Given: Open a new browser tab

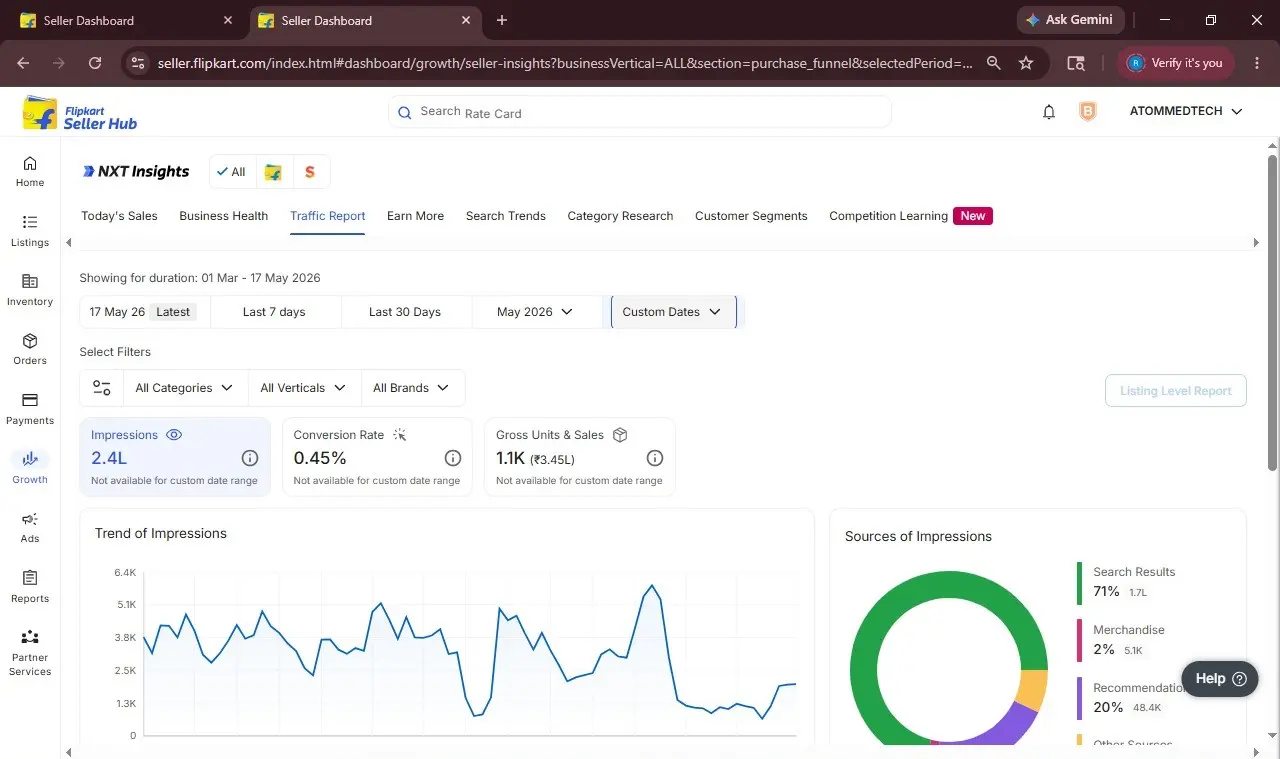Looking at the screenshot, I should pos(502,20).
